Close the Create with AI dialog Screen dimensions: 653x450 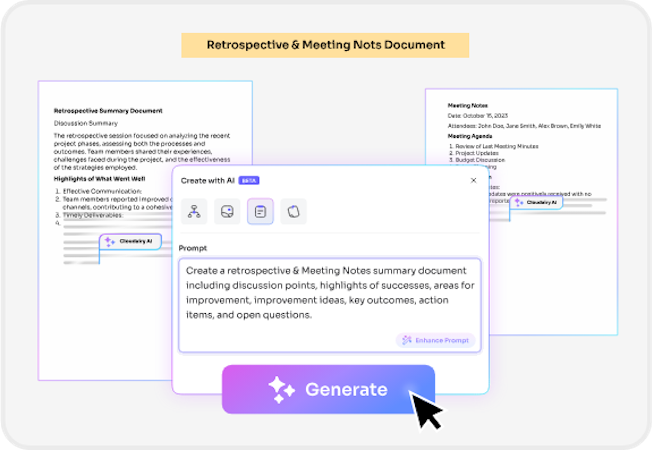474,180
